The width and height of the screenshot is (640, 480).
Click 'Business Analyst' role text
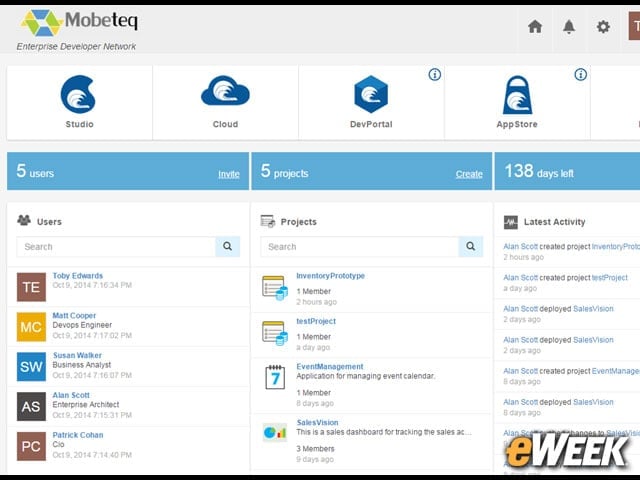click(x=82, y=364)
